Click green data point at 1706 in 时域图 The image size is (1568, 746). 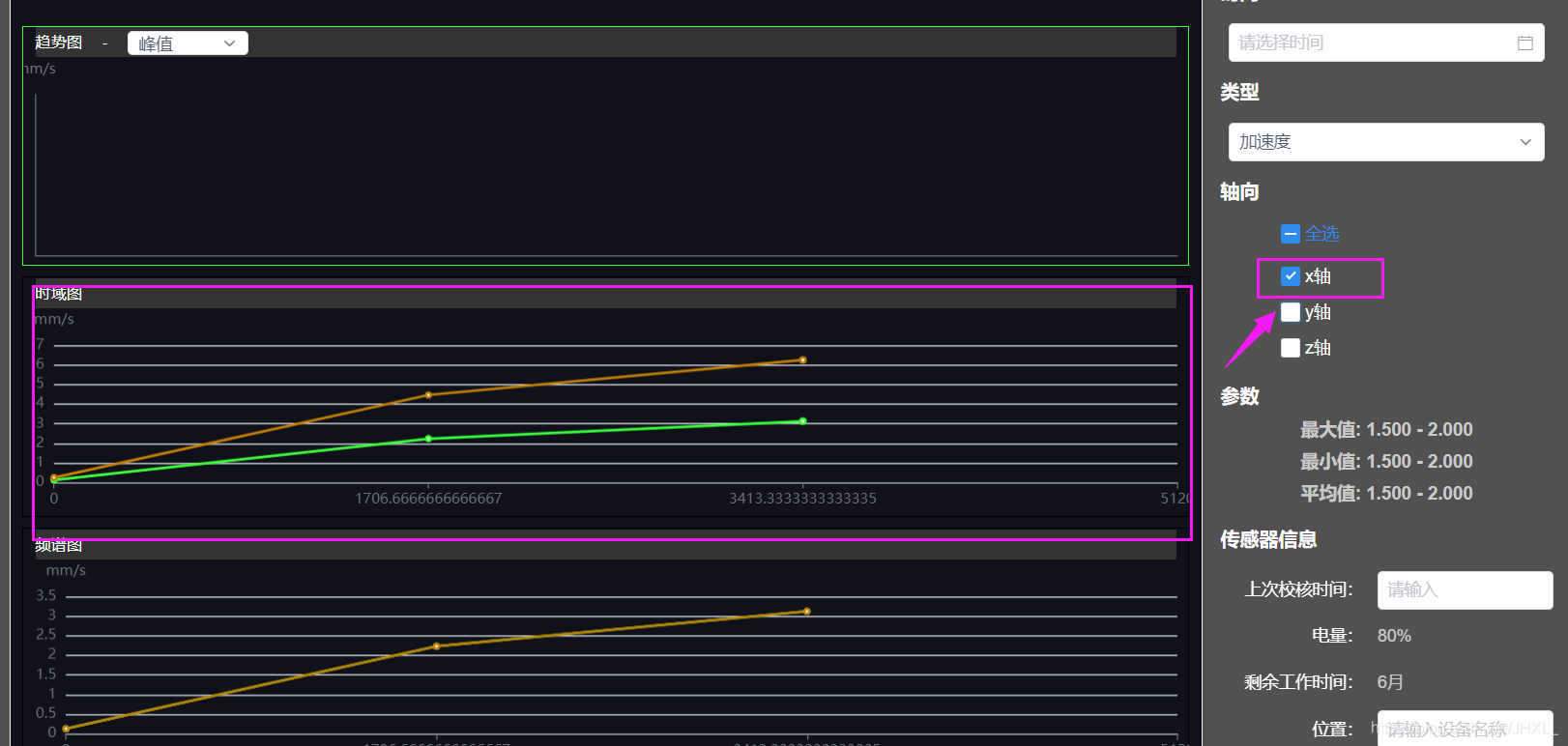coord(428,439)
